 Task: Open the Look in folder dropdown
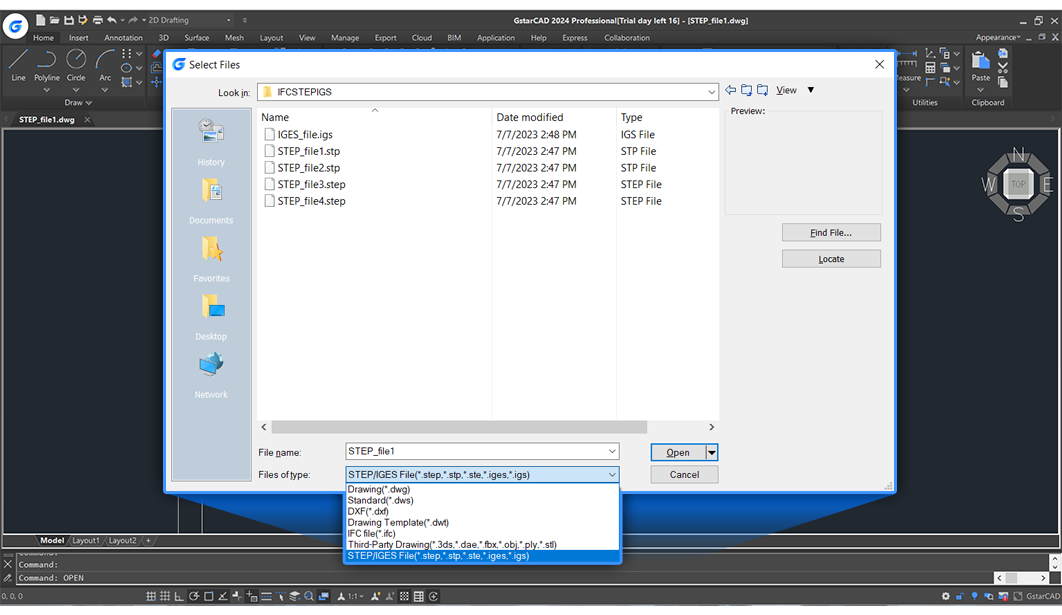pos(710,91)
